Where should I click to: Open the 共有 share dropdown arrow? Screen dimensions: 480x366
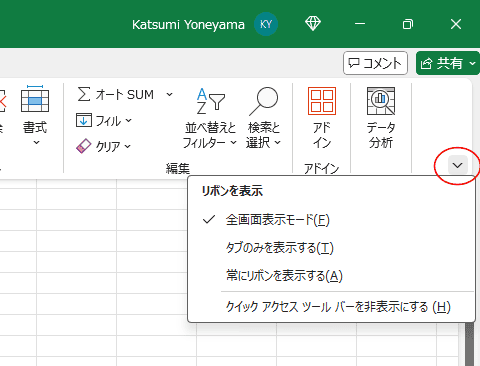pos(473,63)
